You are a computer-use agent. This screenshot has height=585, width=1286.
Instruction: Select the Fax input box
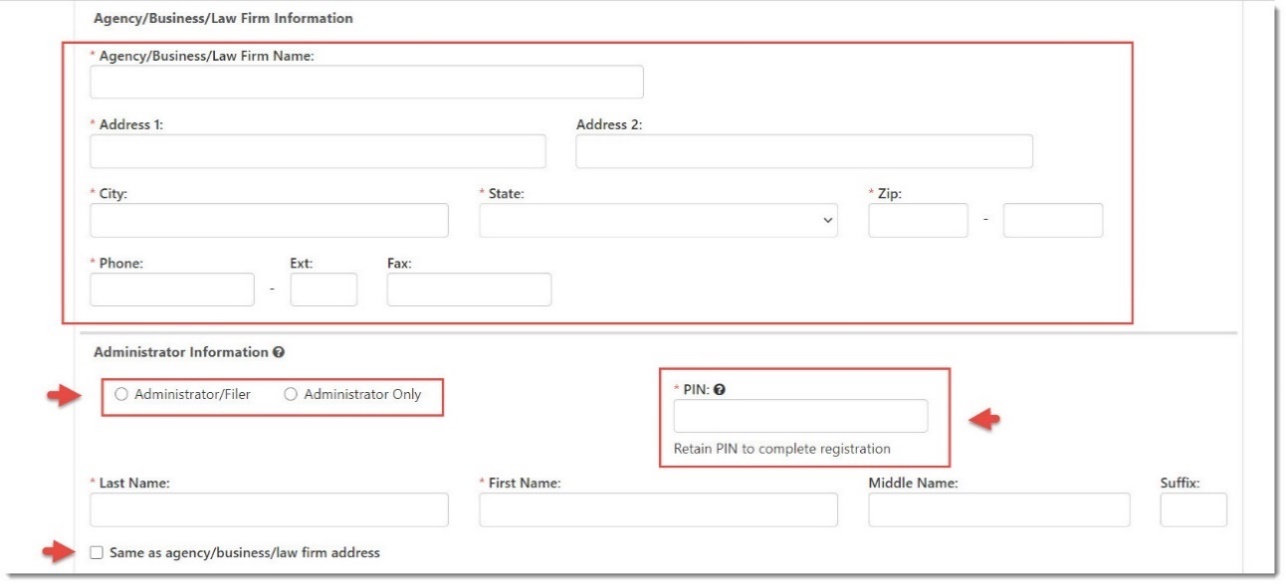pos(469,290)
